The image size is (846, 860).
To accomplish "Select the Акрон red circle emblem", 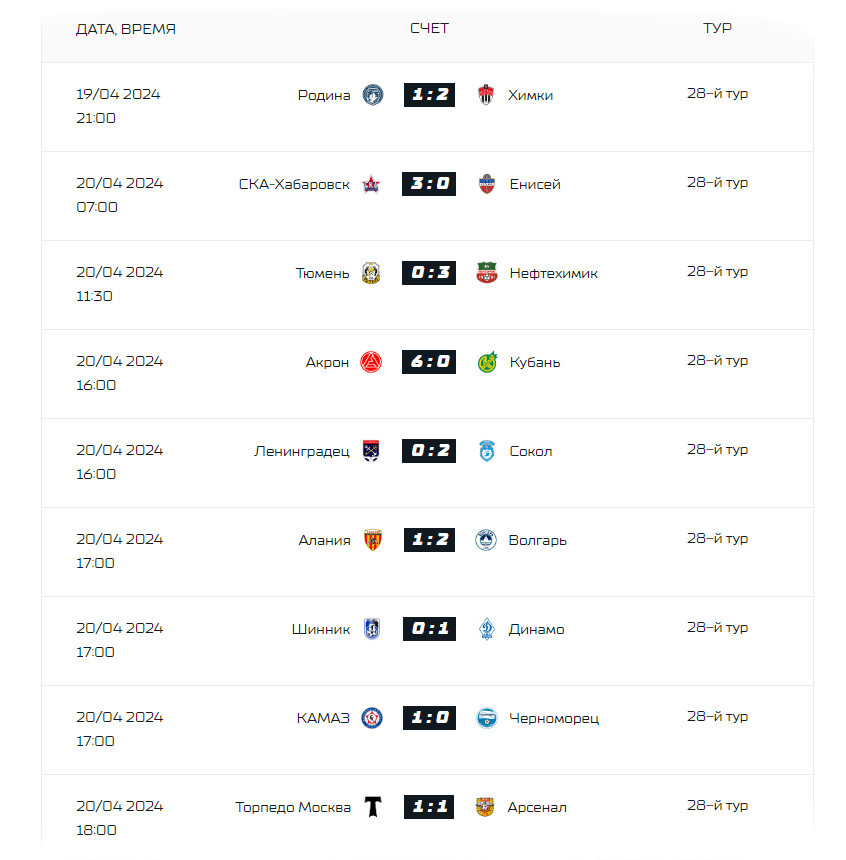I will [x=371, y=362].
